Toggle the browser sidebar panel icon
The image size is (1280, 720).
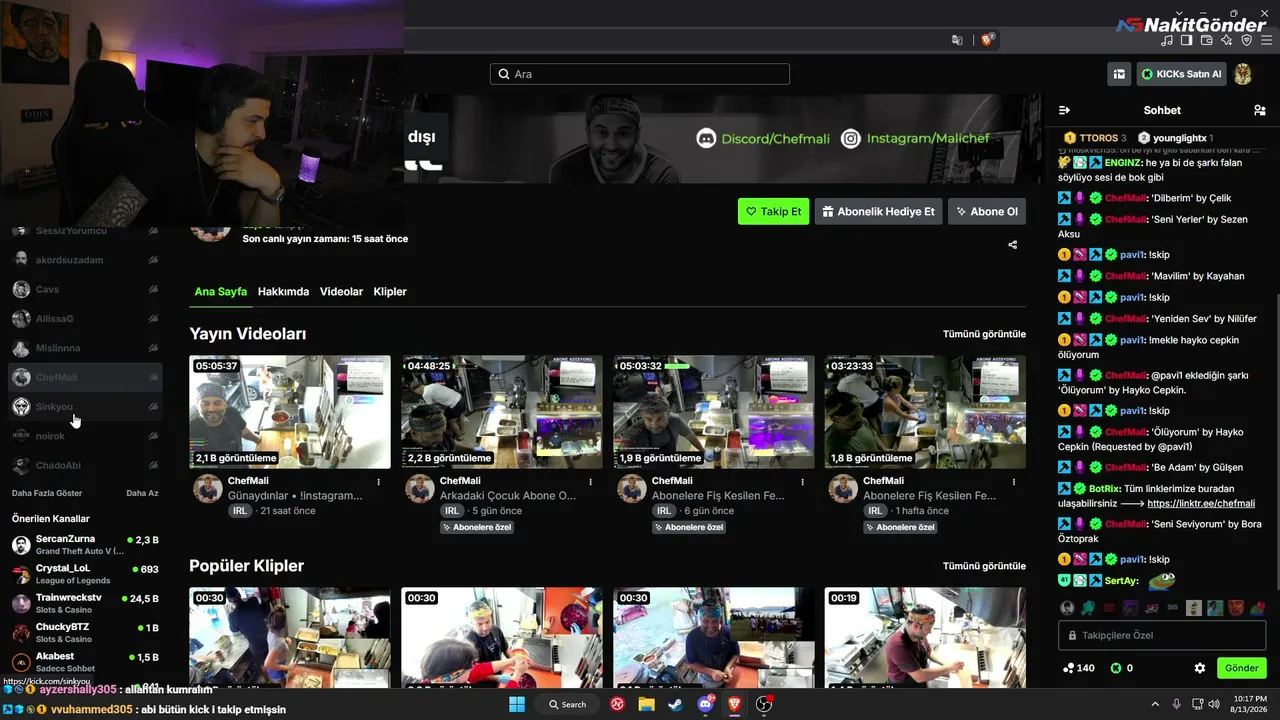click(x=1187, y=40)
